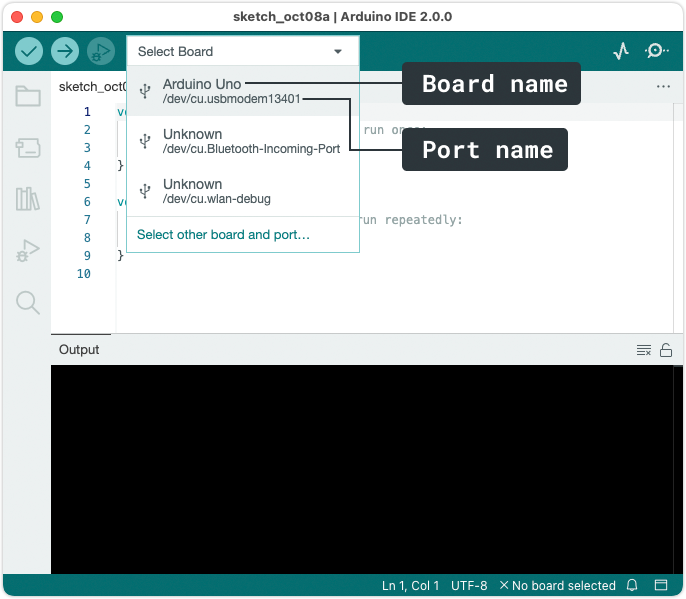Screen dimensions: 686x599
Task: Open the Serial Plotter
Action: tap(621, 51)
